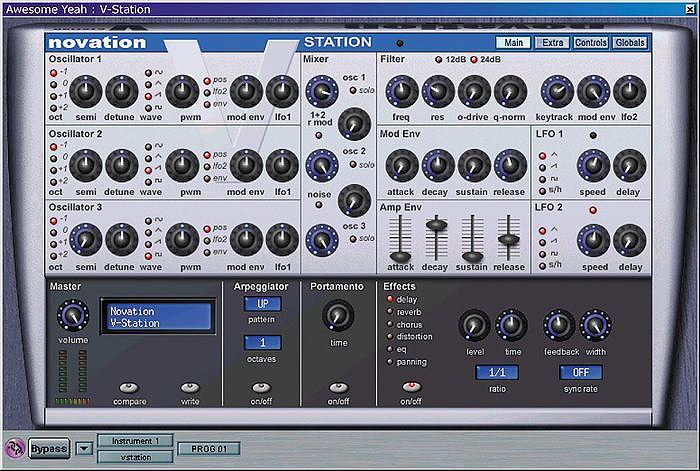Click the Filter keytrack knob
The height and width of the screenshot is (471, 700).
click(x=557, y=91)
